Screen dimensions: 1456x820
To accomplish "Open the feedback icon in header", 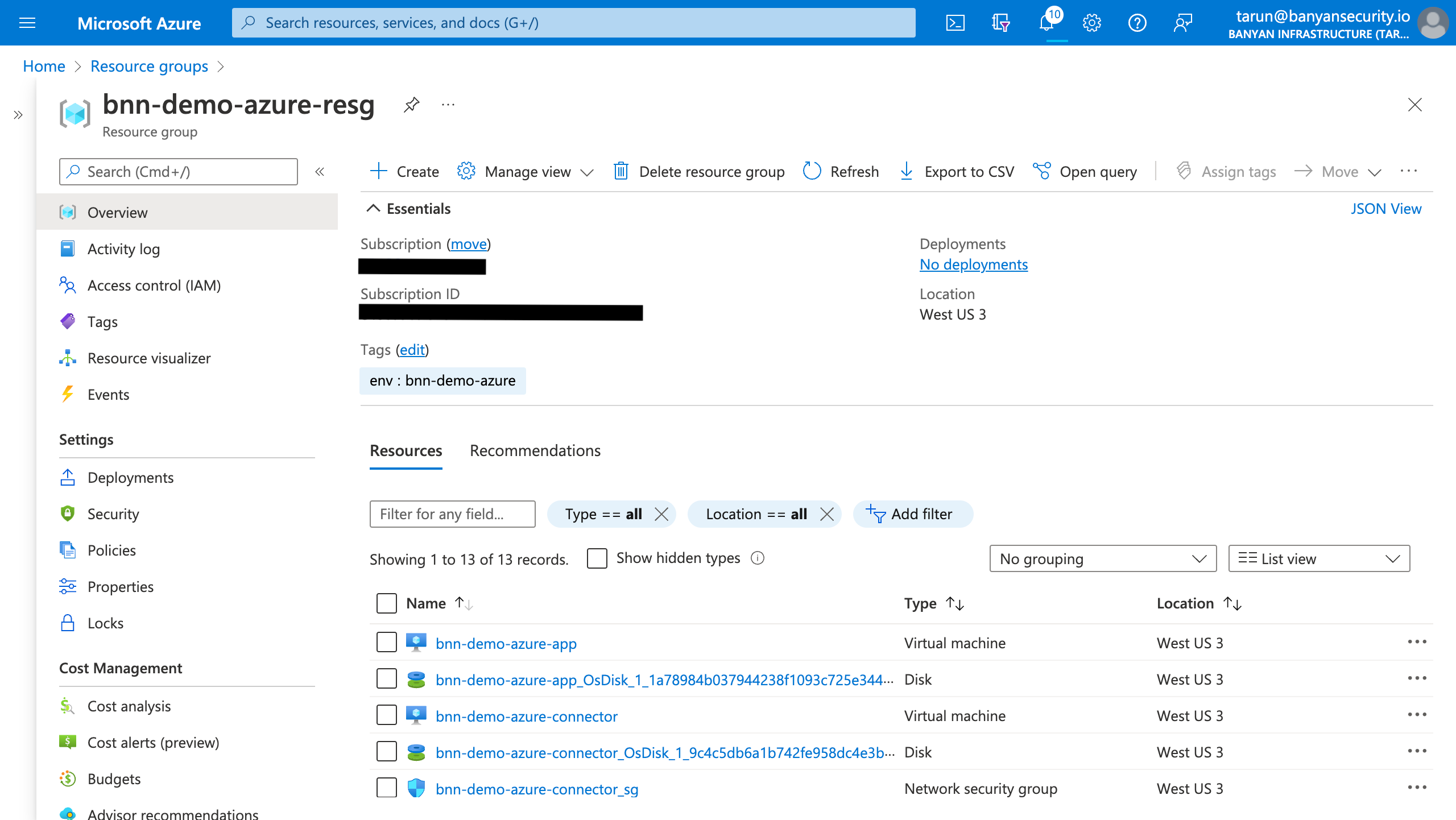I will pyautogui.click(x=1182, y=23).
